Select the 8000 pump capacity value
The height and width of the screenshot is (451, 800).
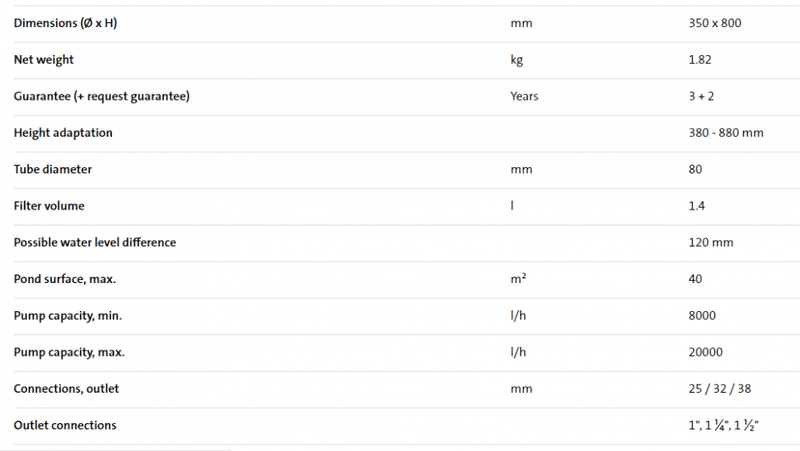702,316
